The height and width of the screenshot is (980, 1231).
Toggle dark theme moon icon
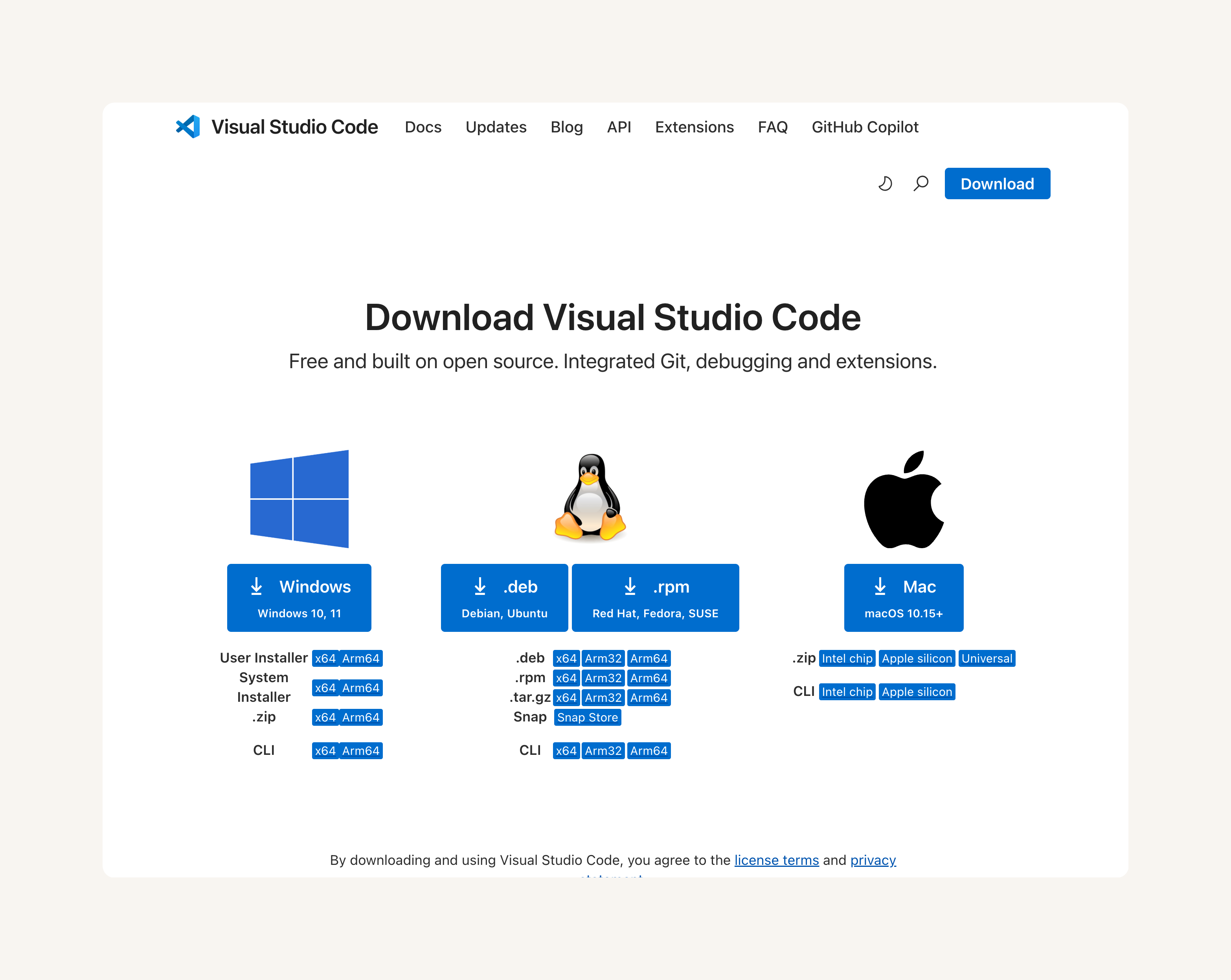pos(885,183)
